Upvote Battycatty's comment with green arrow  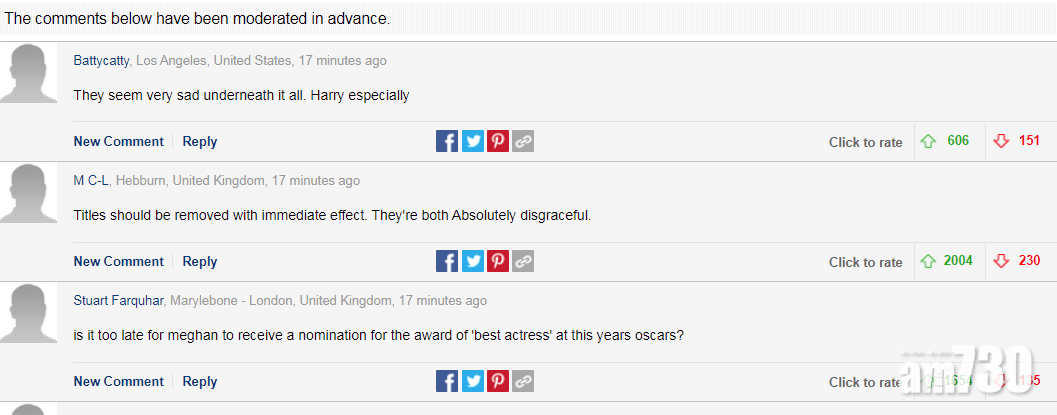point(927,141)
